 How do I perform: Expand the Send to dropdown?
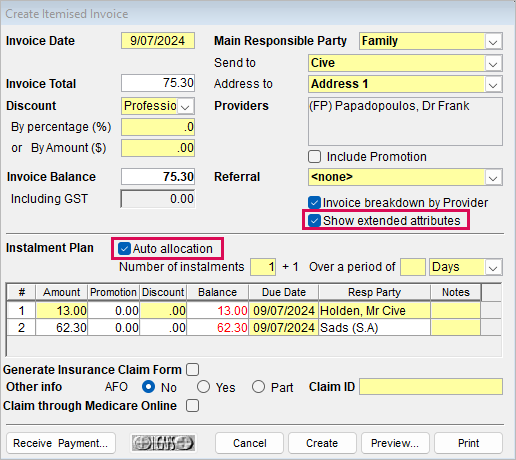tap(493, 63)
